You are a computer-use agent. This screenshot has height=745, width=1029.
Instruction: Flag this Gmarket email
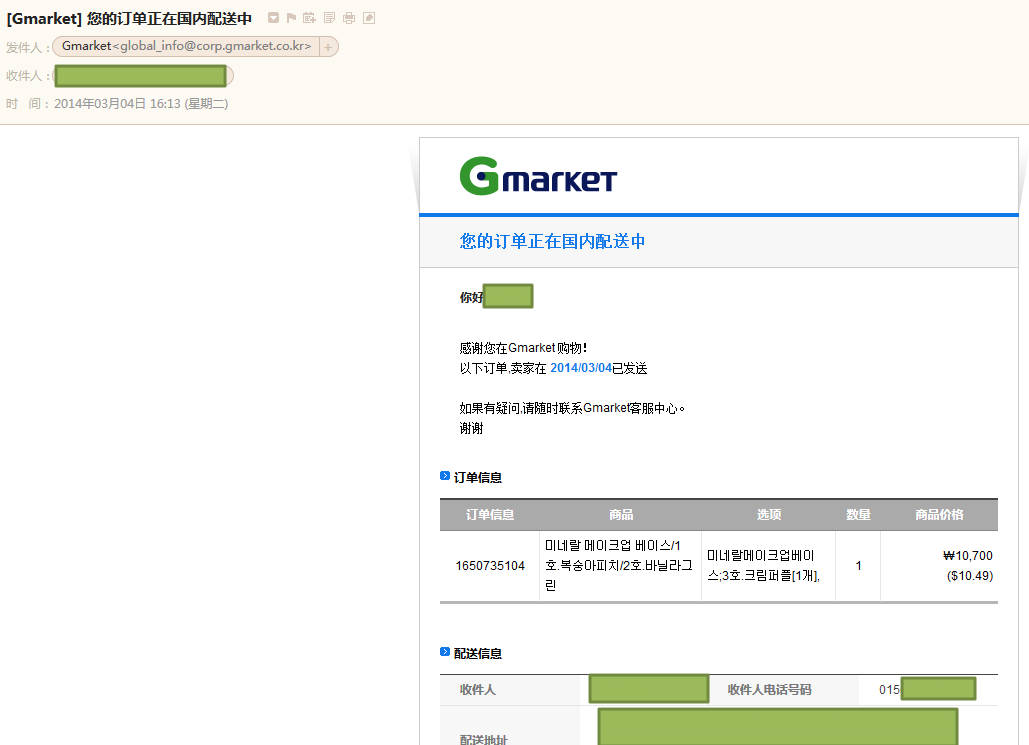(x=291, y=18)
